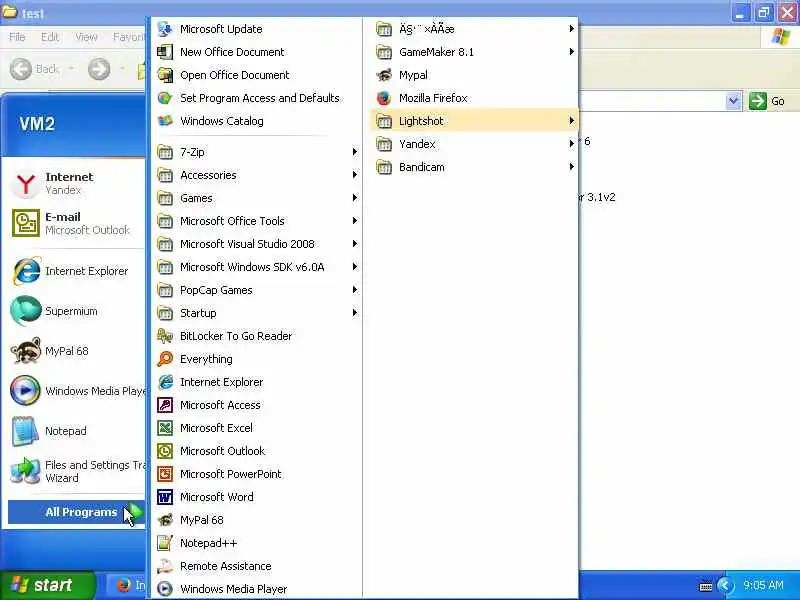Image resolution: width=800 pixels, height=600 pixels.
Task: Expand the Accessories folder
Action: click(257, 175)
